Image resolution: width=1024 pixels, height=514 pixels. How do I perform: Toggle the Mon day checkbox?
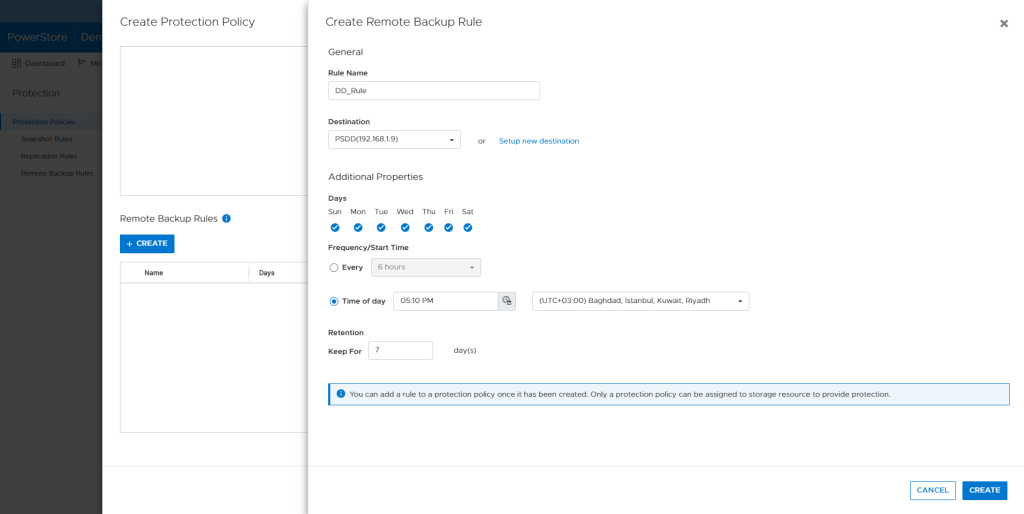pos(358,228)
